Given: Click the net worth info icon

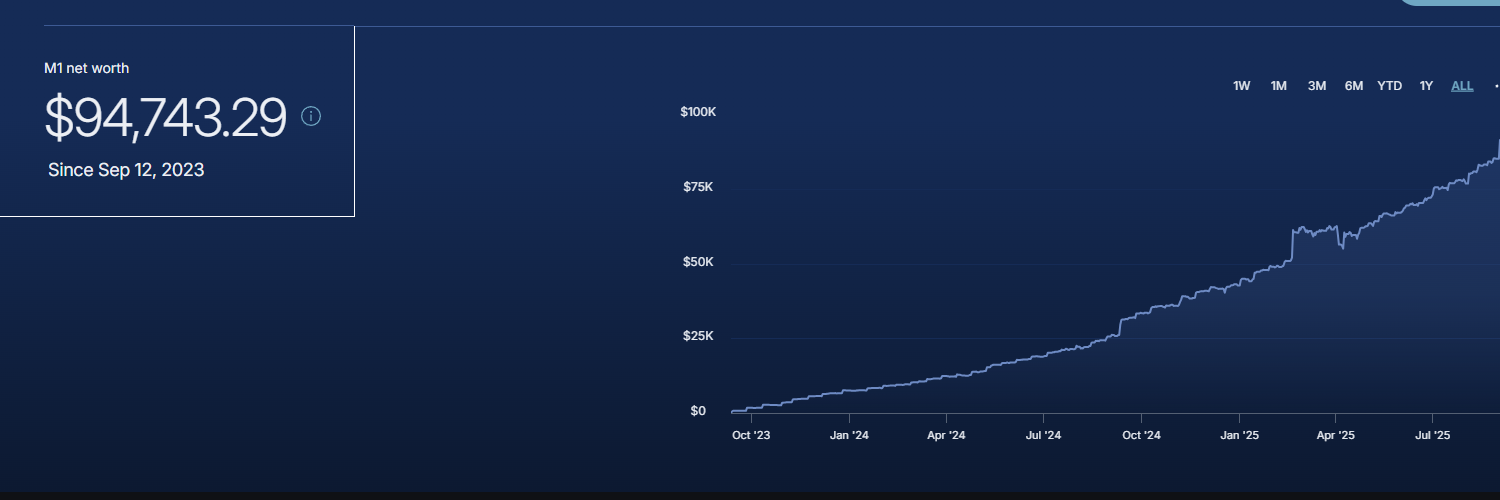Looking at the screenshot, I should click(x=311, y=117).
